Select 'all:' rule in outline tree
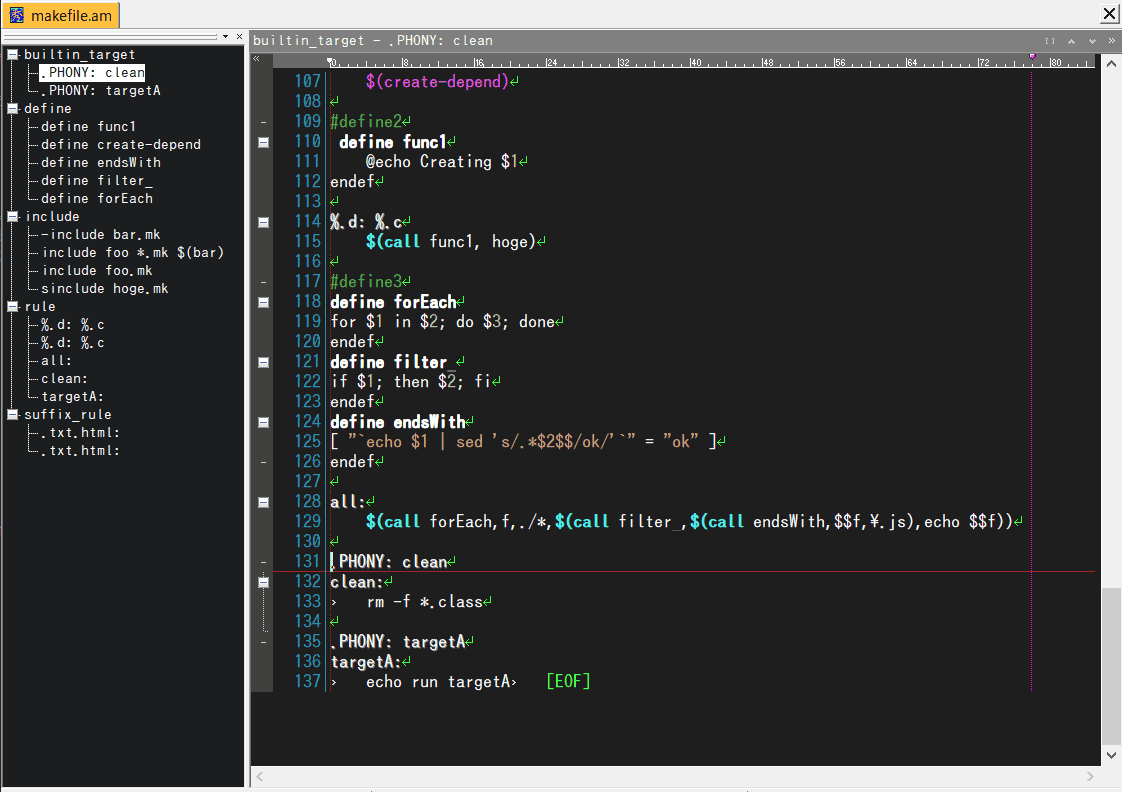Image resolution: width=1122 pixels, height=792 pixels. click(56, 361)
